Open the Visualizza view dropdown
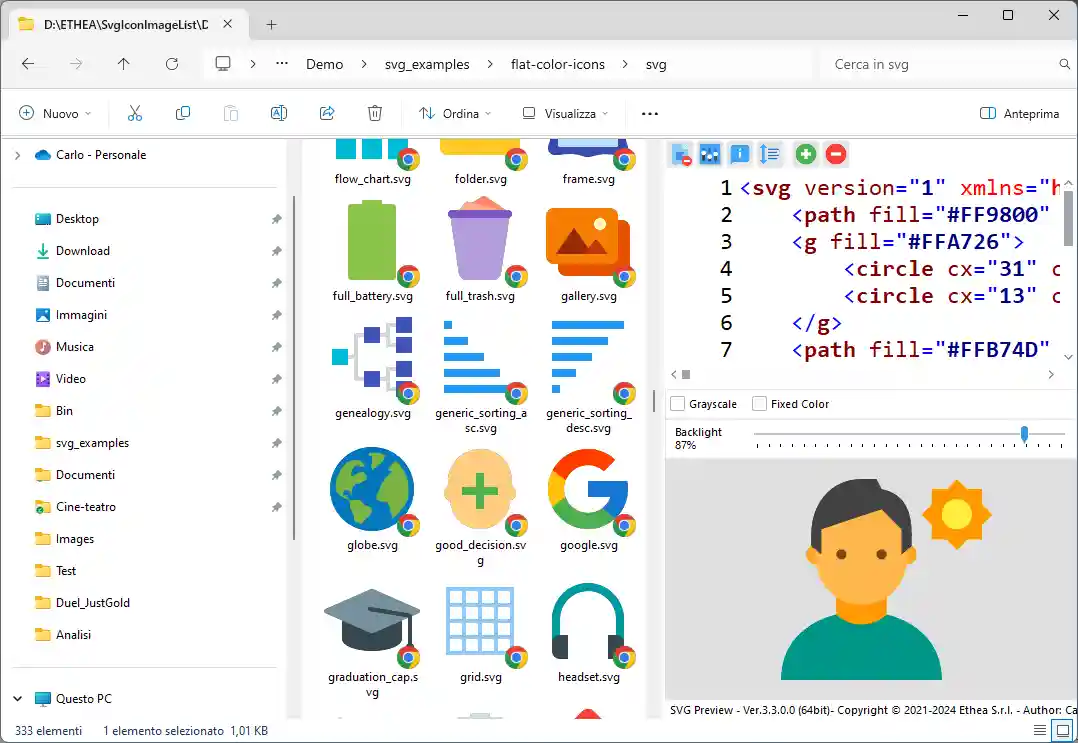 coord(565,114)
